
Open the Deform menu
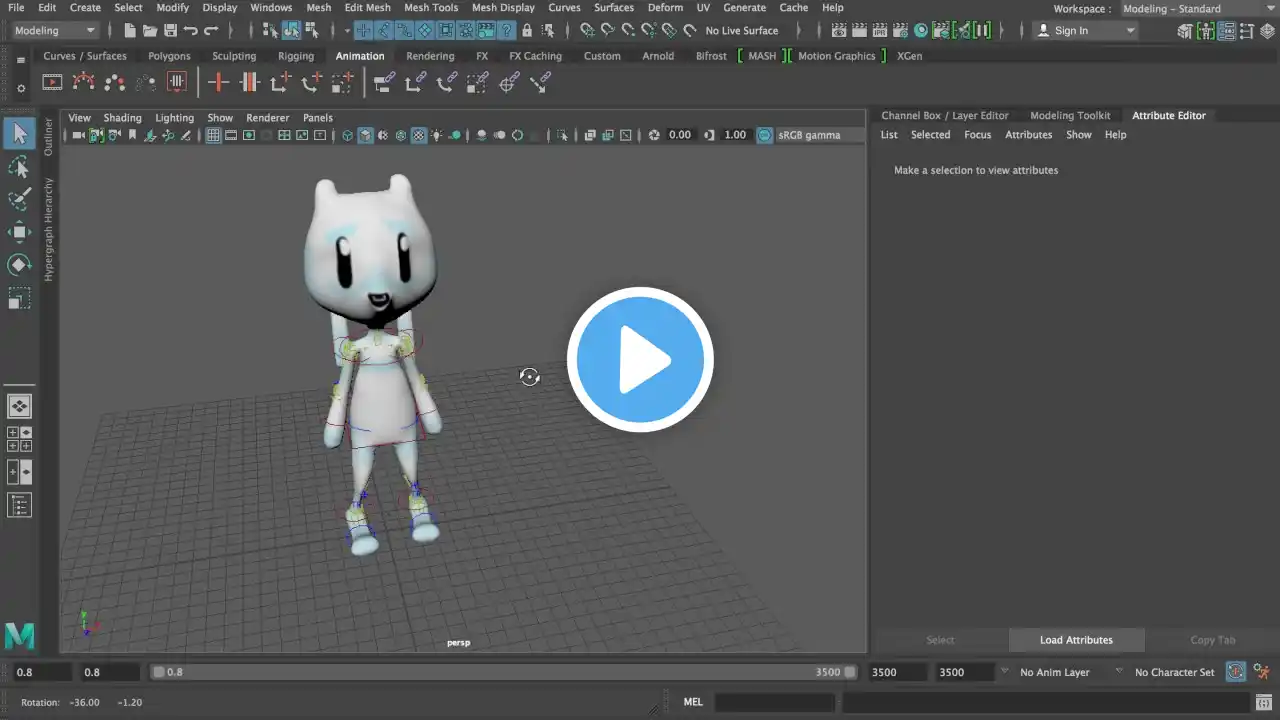[x=664, y=8]
